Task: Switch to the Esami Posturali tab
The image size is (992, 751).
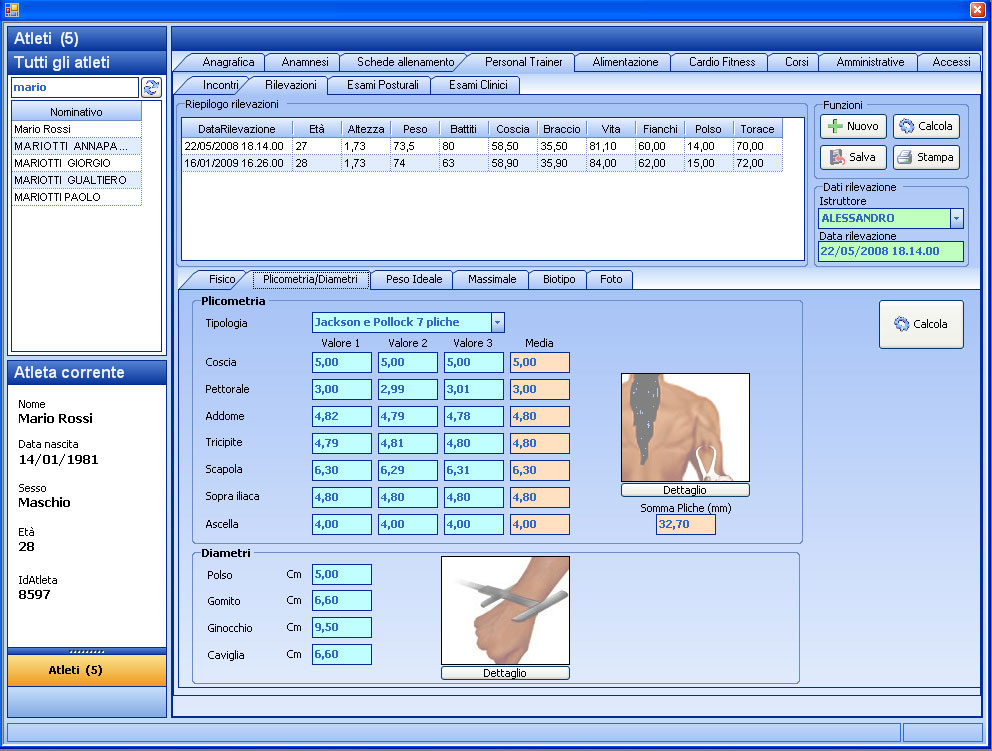Action: coord(382,85)
